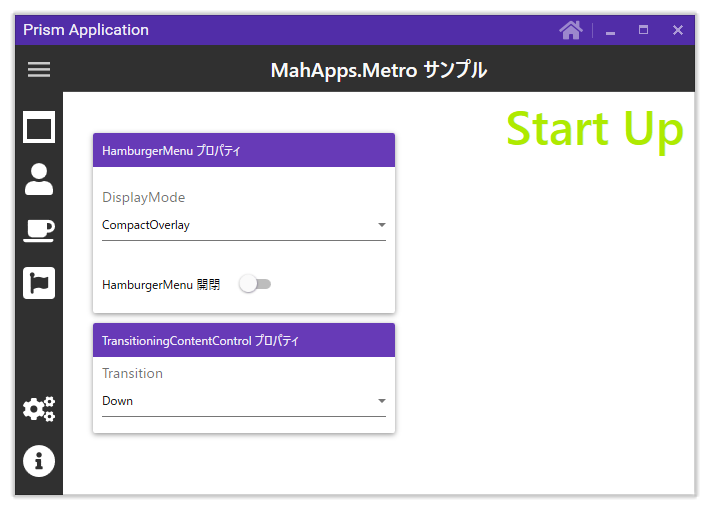Viewport: 714px width, 512px height.
Task: Open the person profile sidebar item
Action: click(x=39, y=179)
